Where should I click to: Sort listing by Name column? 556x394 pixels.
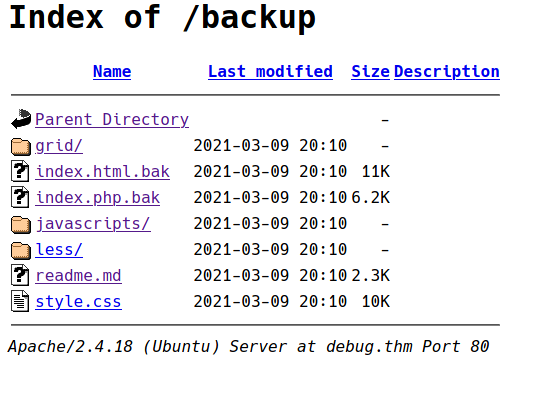point(112,72)
